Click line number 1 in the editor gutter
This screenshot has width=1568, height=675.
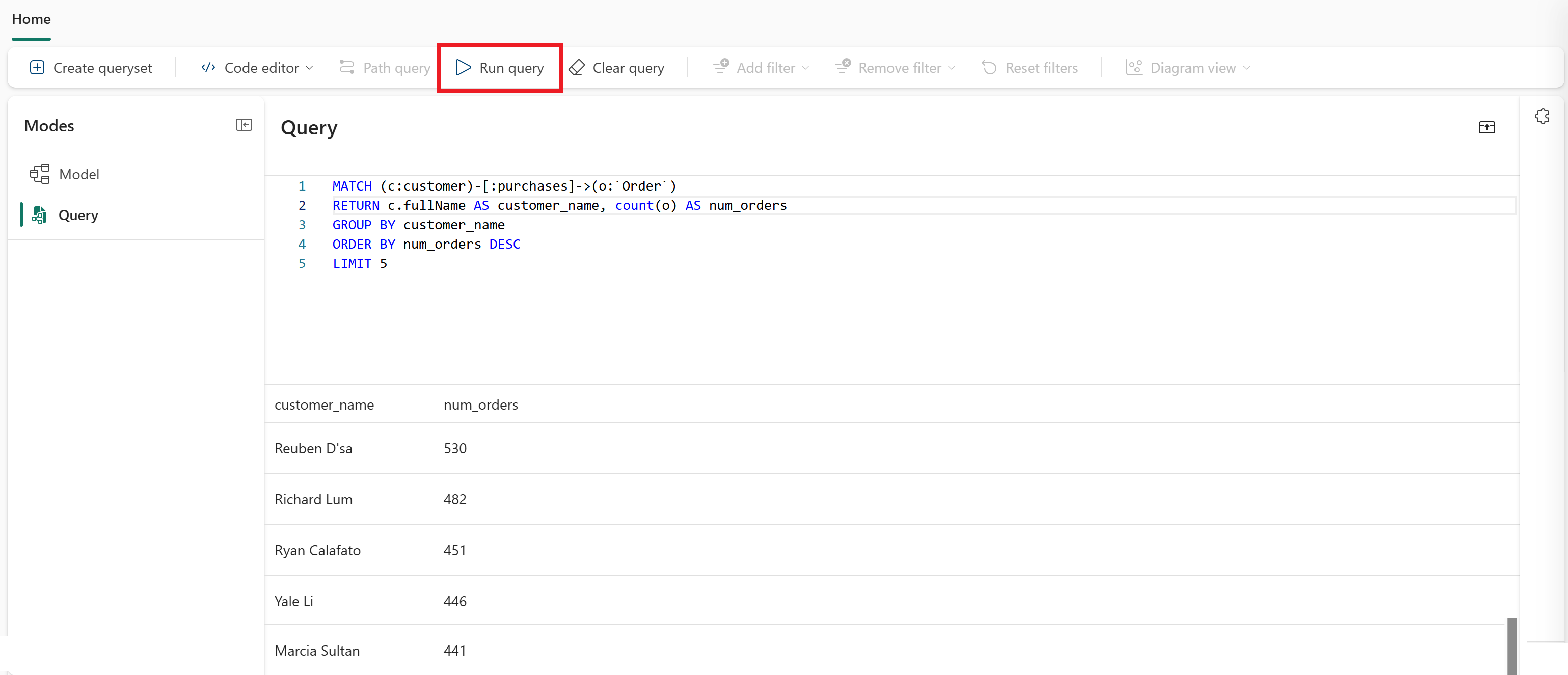coord(302,186)
